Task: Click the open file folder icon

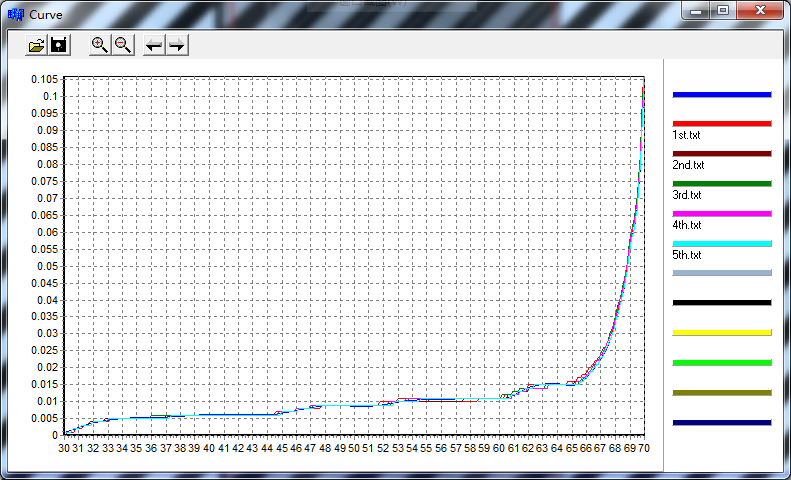Action: (36, 45)
